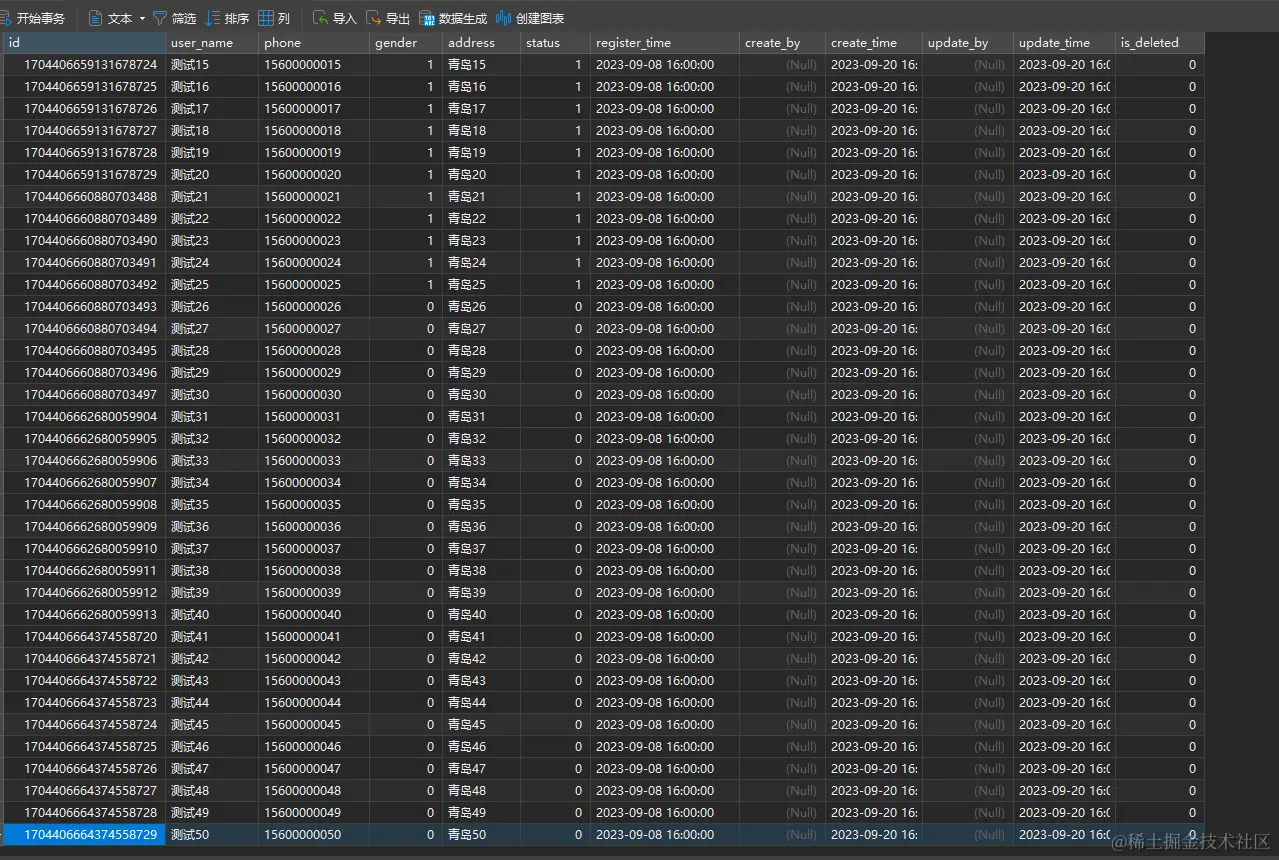Click update_by (Null) in the 测试35 row
Screen dimensions: 1279x860
click(x=968, y=505)
